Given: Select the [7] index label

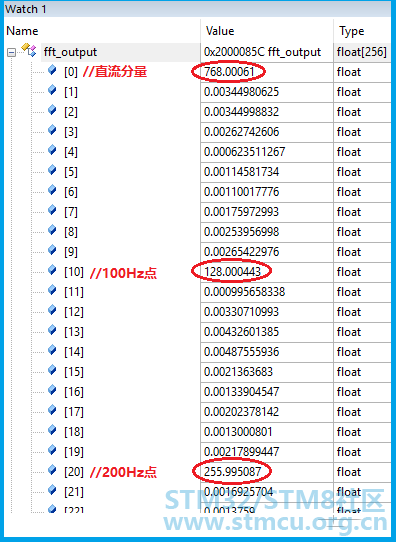Looking at the screenshot, I should point(71,212).
